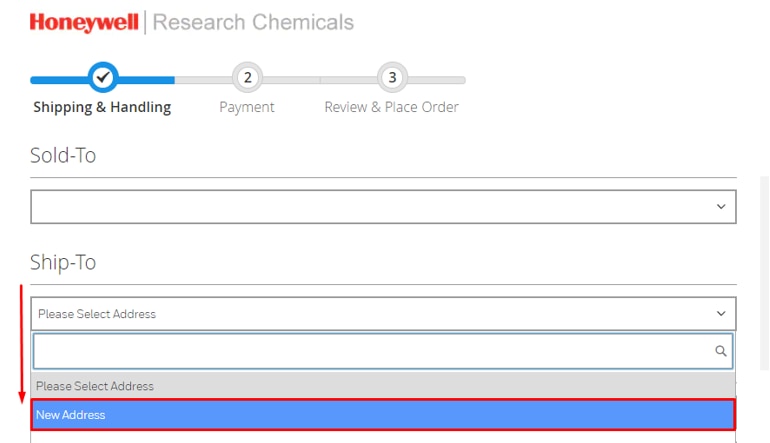Open the Shipping & Handling step label
This screenshot has width=770, height=443.
pos(102,107)
